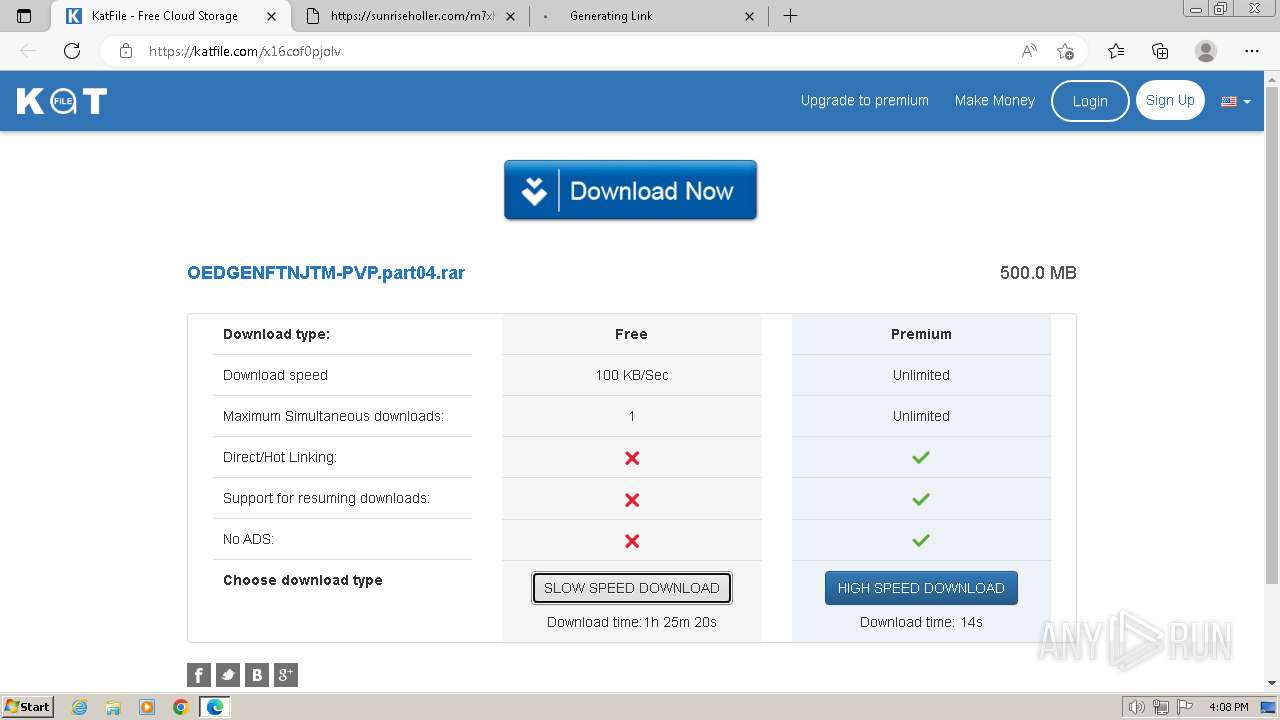
Task: Open the Google Plus share icon
Action: click(286, 675)
